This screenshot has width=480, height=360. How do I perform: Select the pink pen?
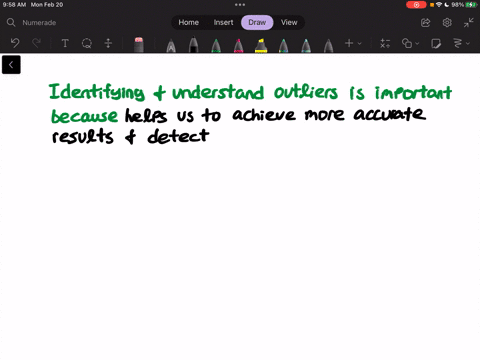coord(238,45)
